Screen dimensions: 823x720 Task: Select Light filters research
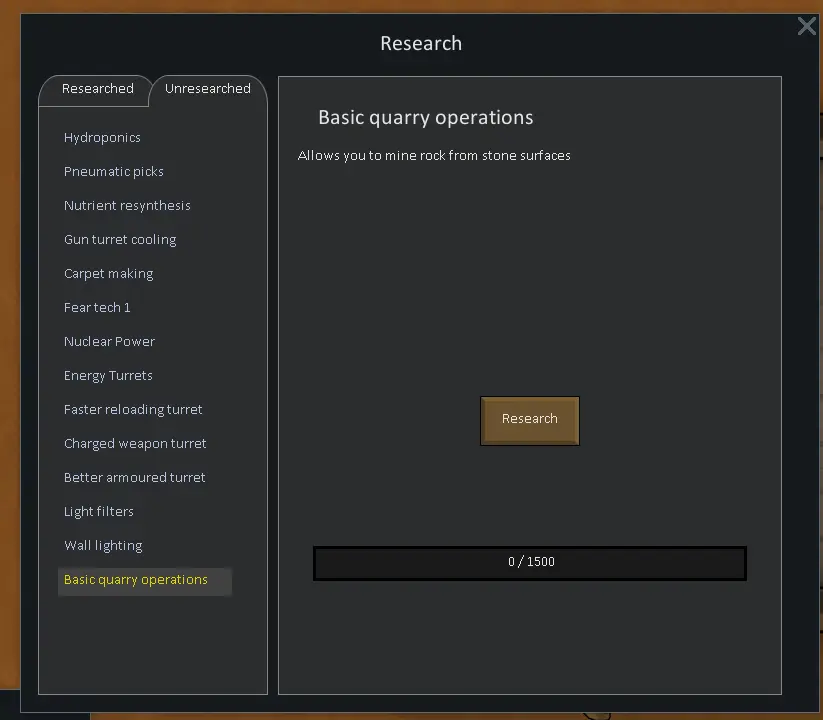(99, 512)
